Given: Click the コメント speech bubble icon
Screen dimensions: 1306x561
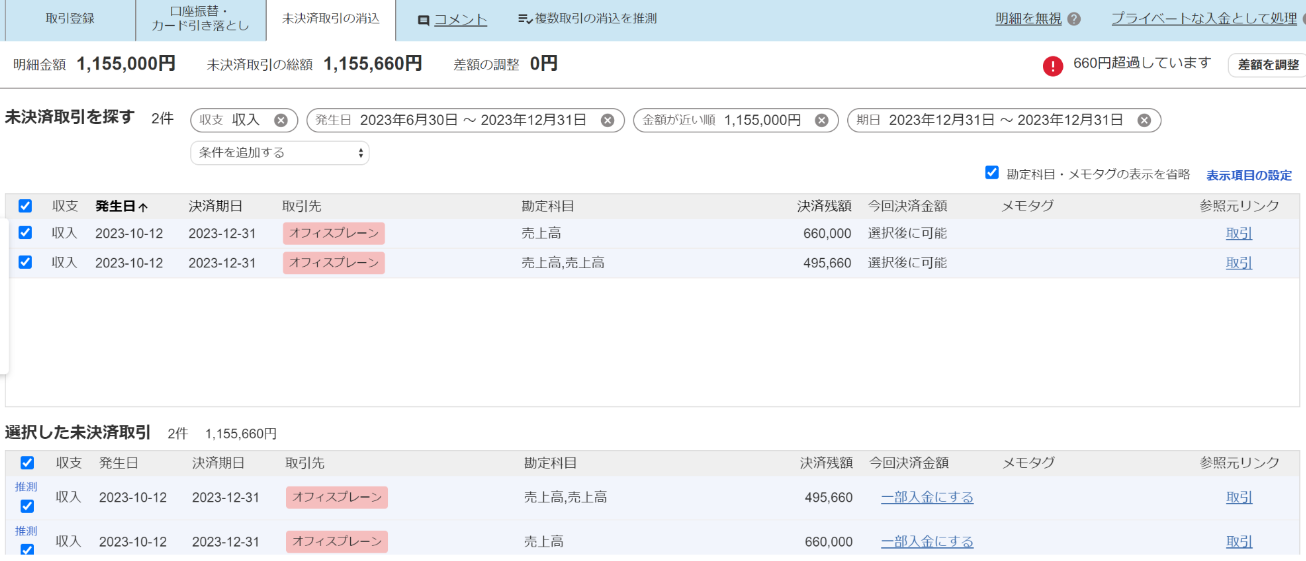Looking at the screenshot, I should click(x=424, y=19).
